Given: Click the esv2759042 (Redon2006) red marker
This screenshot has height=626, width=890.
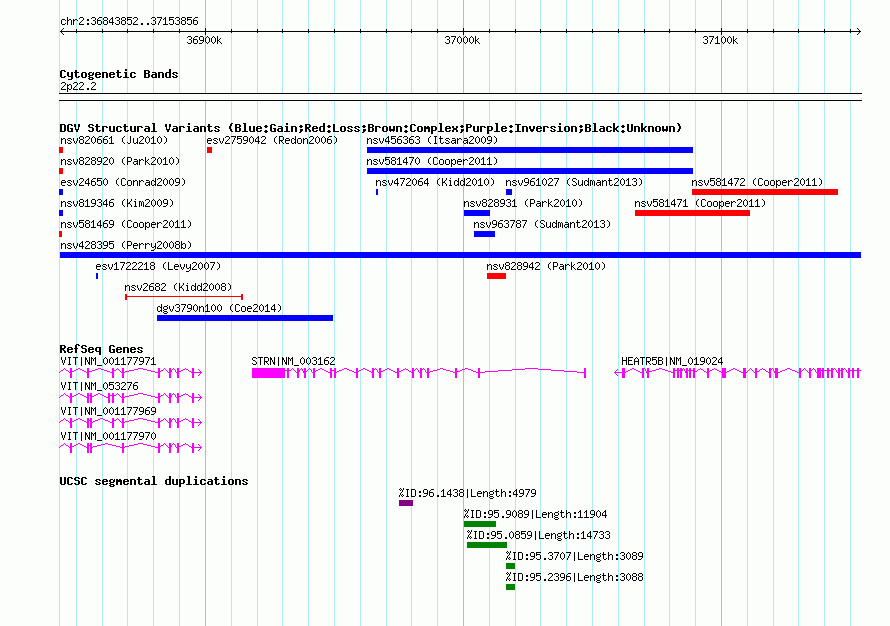Looking at the screenshot, I should pyautogui.click(x=209, y=150).
